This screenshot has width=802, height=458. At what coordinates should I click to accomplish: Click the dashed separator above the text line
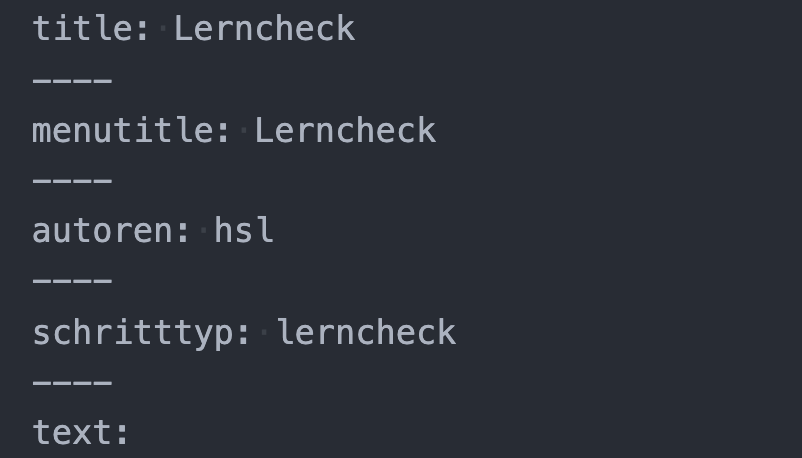pyautogui.click(x=72, y=383)
